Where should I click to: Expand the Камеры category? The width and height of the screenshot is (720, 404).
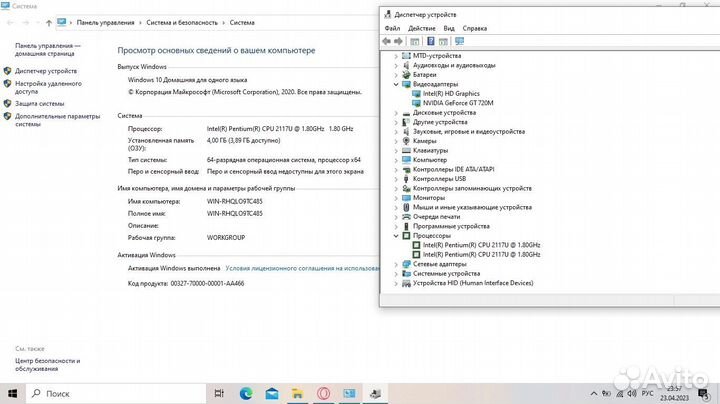(x=396, y=141)
